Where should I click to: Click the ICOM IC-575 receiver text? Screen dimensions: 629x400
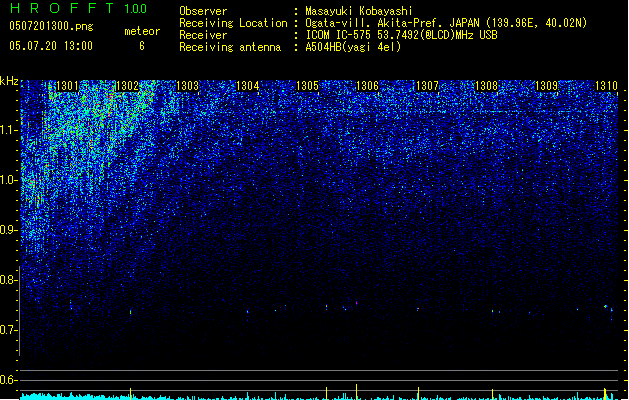(402, 35)
